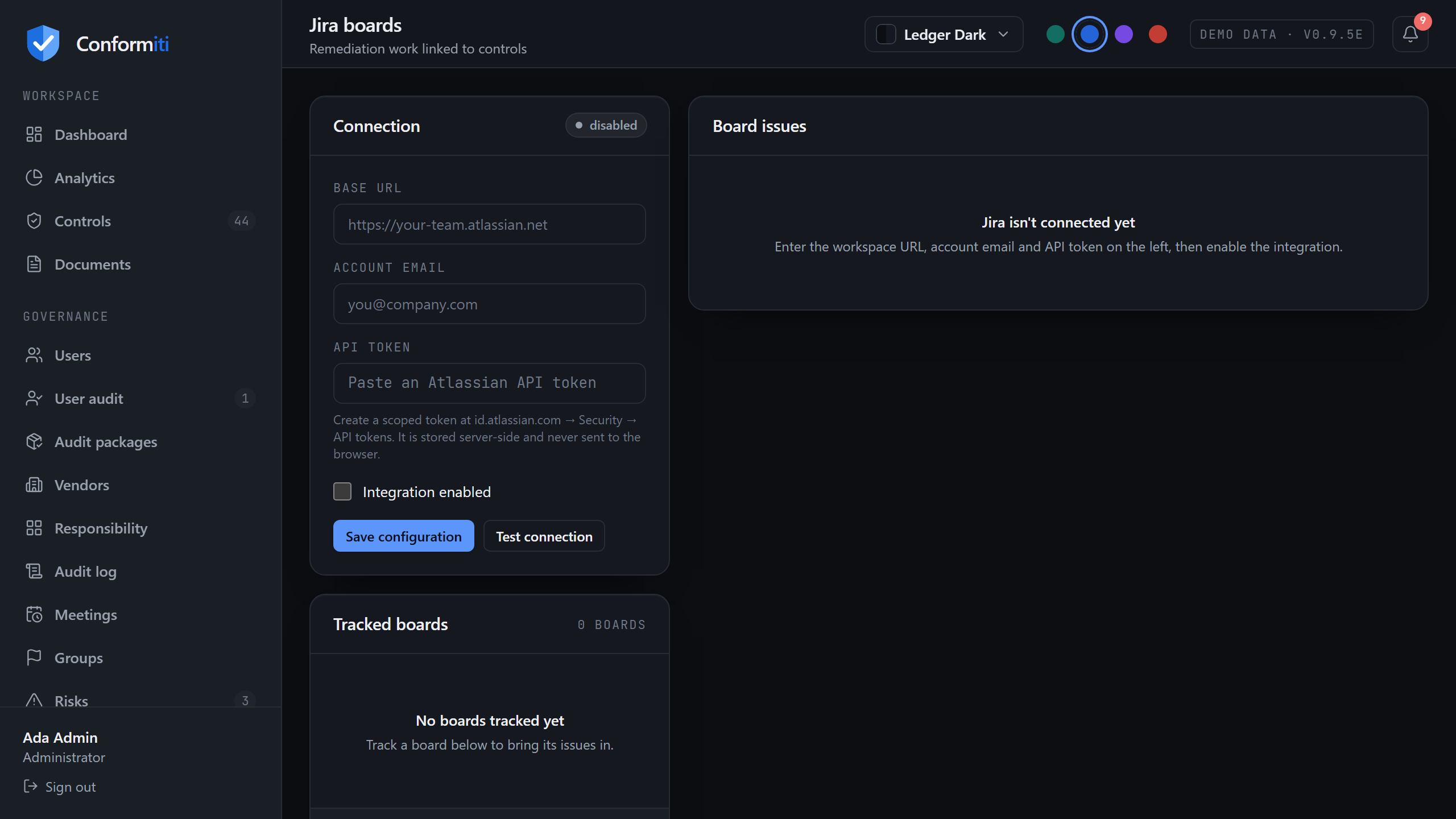This screenshot has height=819, width=1456.
Task: Focus the API token input field
Action: coord(489,383)
